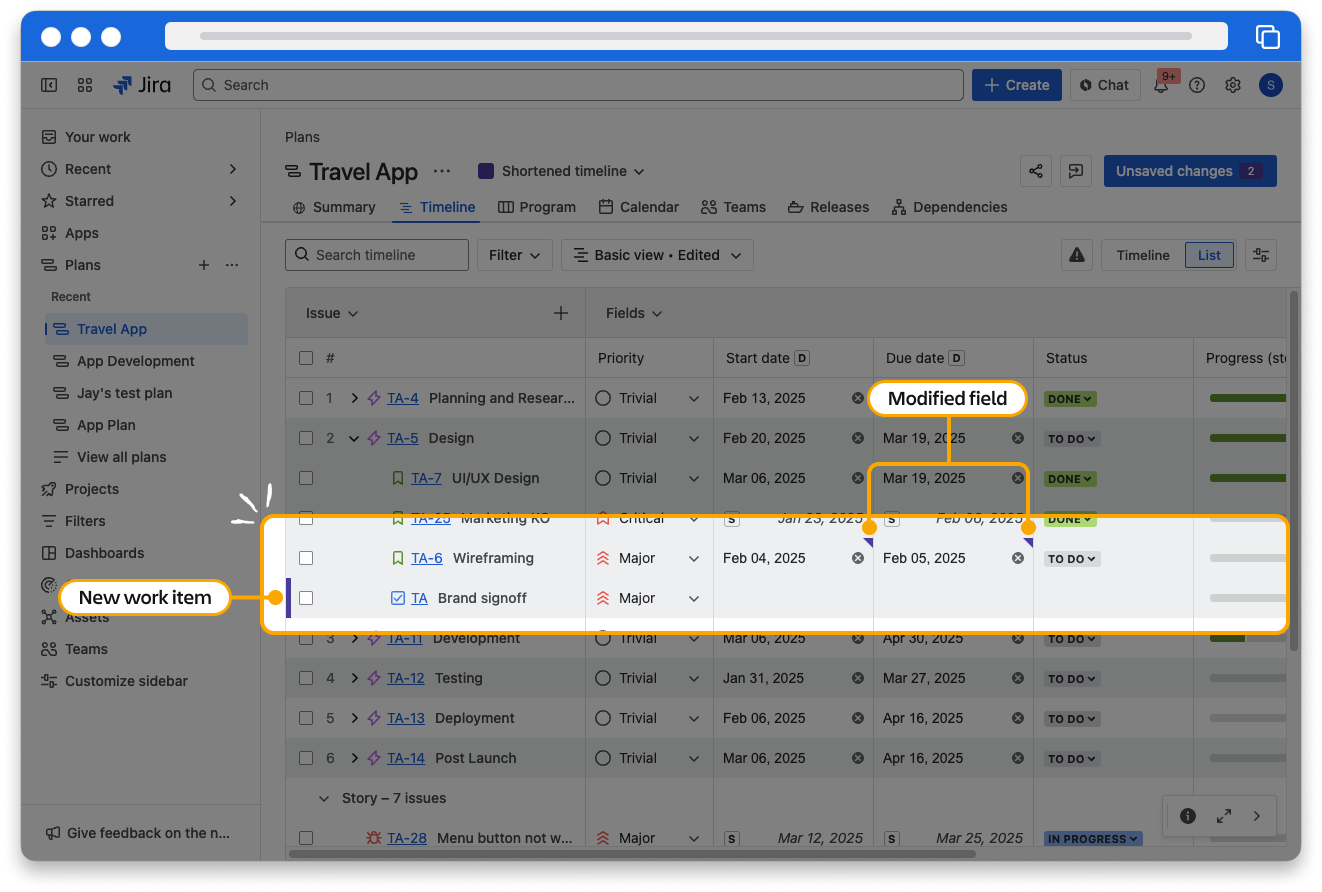
Task: Select all issues with header checkbox
Action: coord(306,358)
